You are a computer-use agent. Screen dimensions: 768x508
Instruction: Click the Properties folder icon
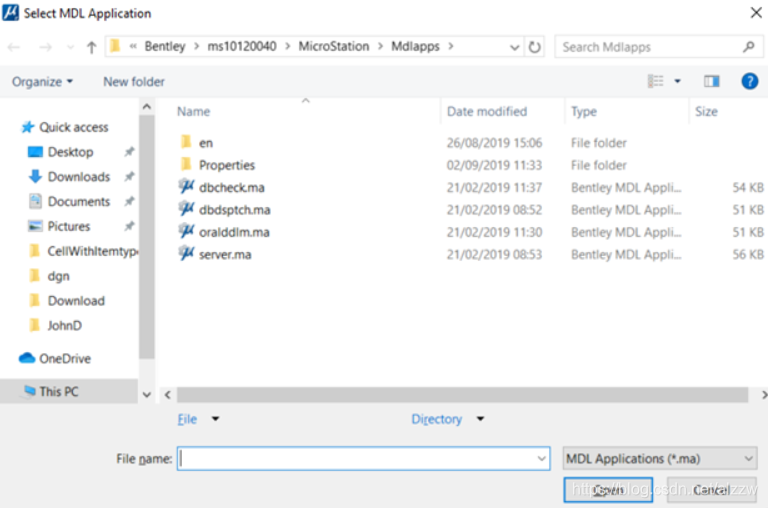186,165
